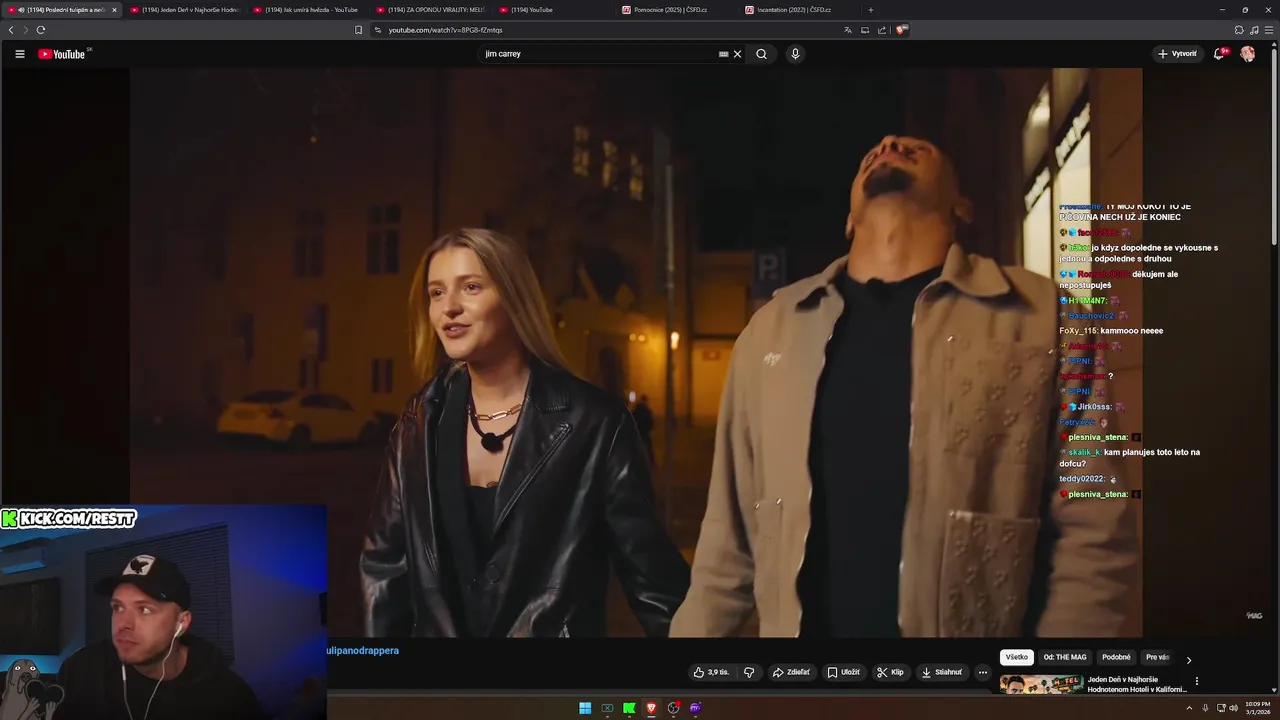Screen dimensions: 1280x720
Task: Open the taskbar clock and date
Action: tap(1257, 708)
